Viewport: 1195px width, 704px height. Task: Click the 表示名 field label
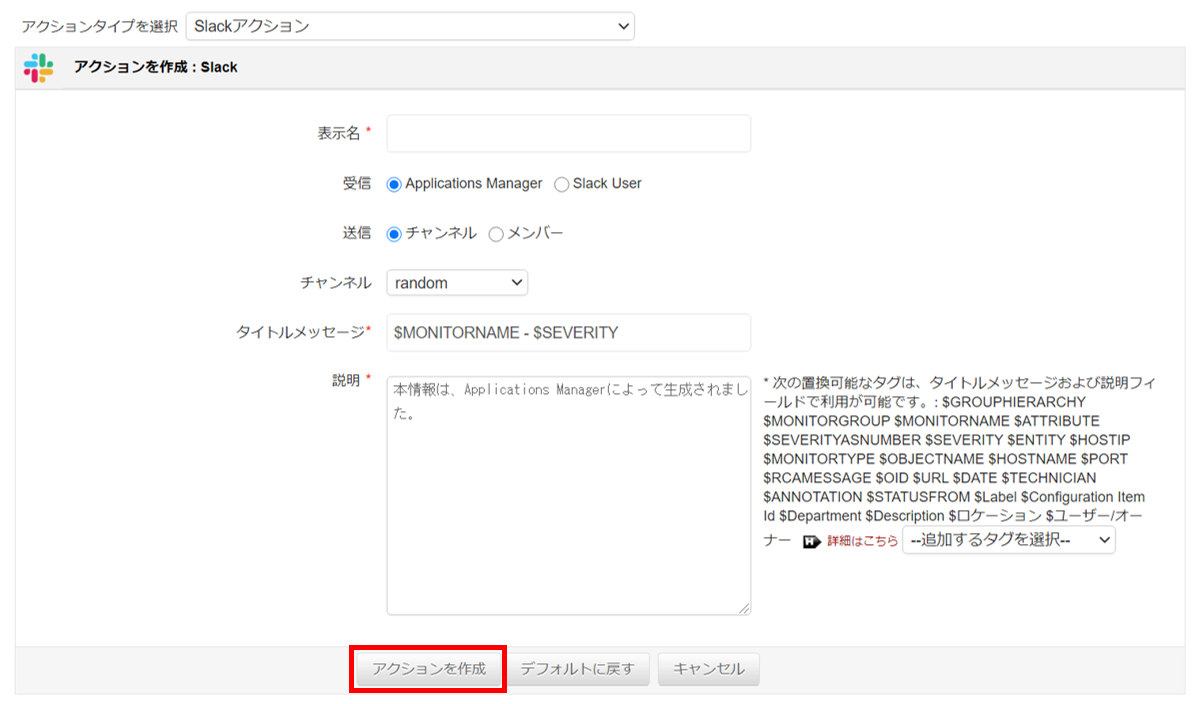[x=339, y=133]
